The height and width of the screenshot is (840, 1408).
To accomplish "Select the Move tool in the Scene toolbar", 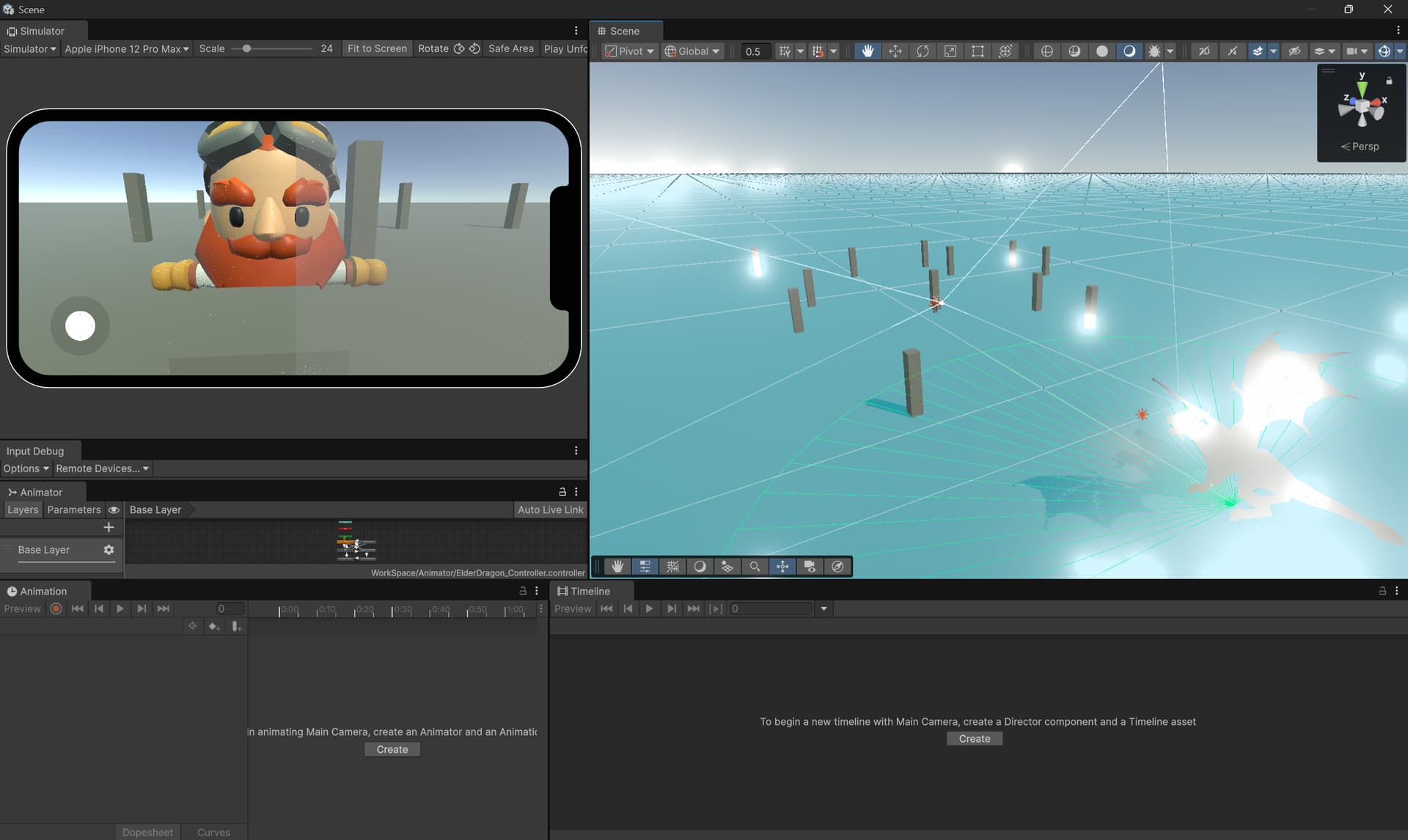I will 895,51.
